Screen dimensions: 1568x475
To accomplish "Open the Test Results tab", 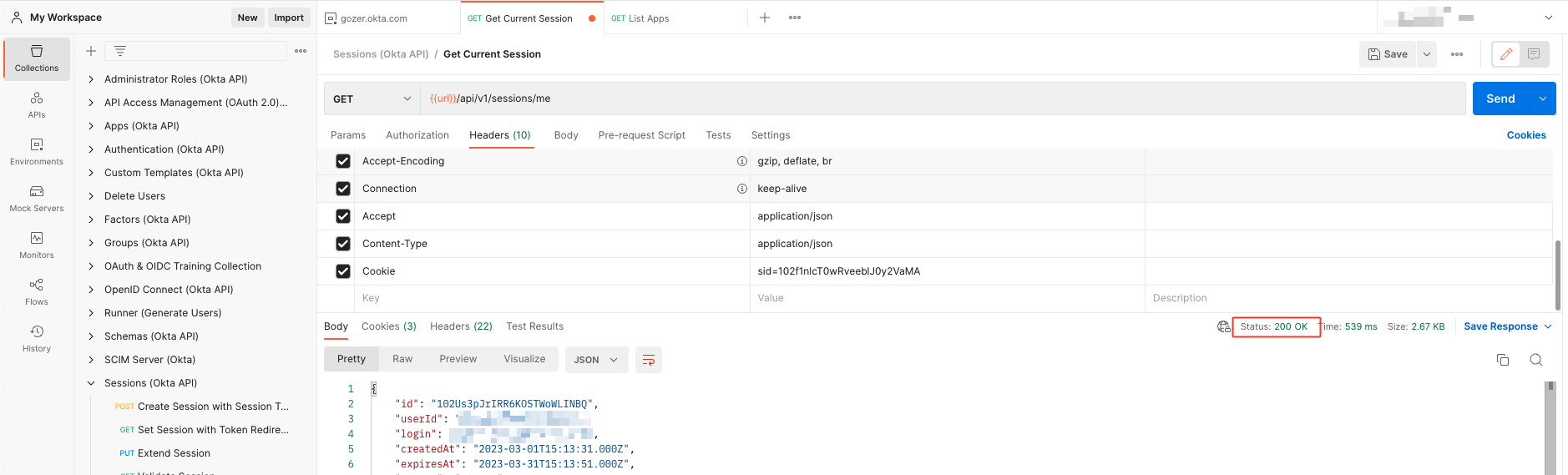I will point(535,326).
